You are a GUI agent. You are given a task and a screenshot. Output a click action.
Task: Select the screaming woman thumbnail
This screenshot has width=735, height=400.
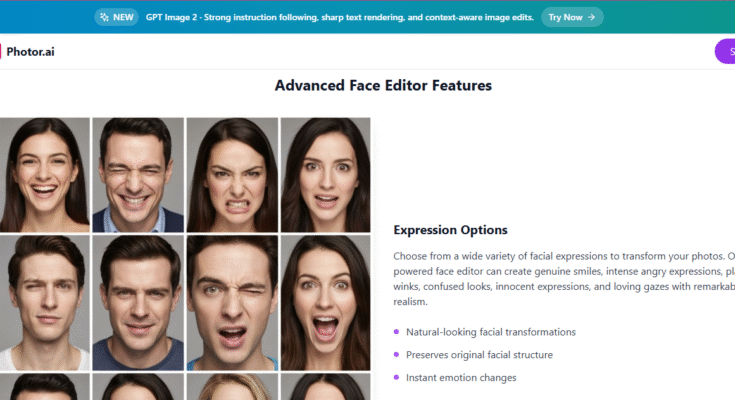pos(325,303)
